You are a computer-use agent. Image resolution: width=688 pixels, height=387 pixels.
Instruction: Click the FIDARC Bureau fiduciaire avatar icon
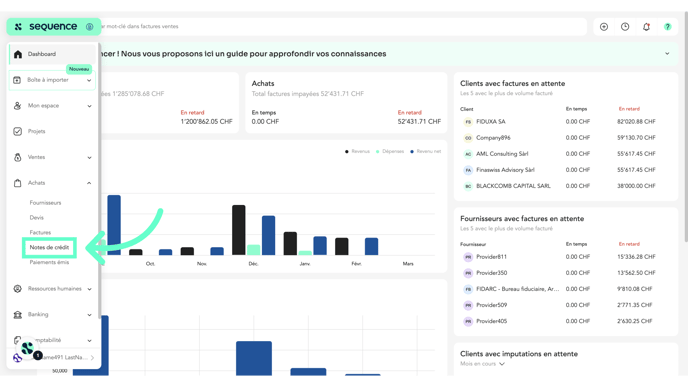468,289
